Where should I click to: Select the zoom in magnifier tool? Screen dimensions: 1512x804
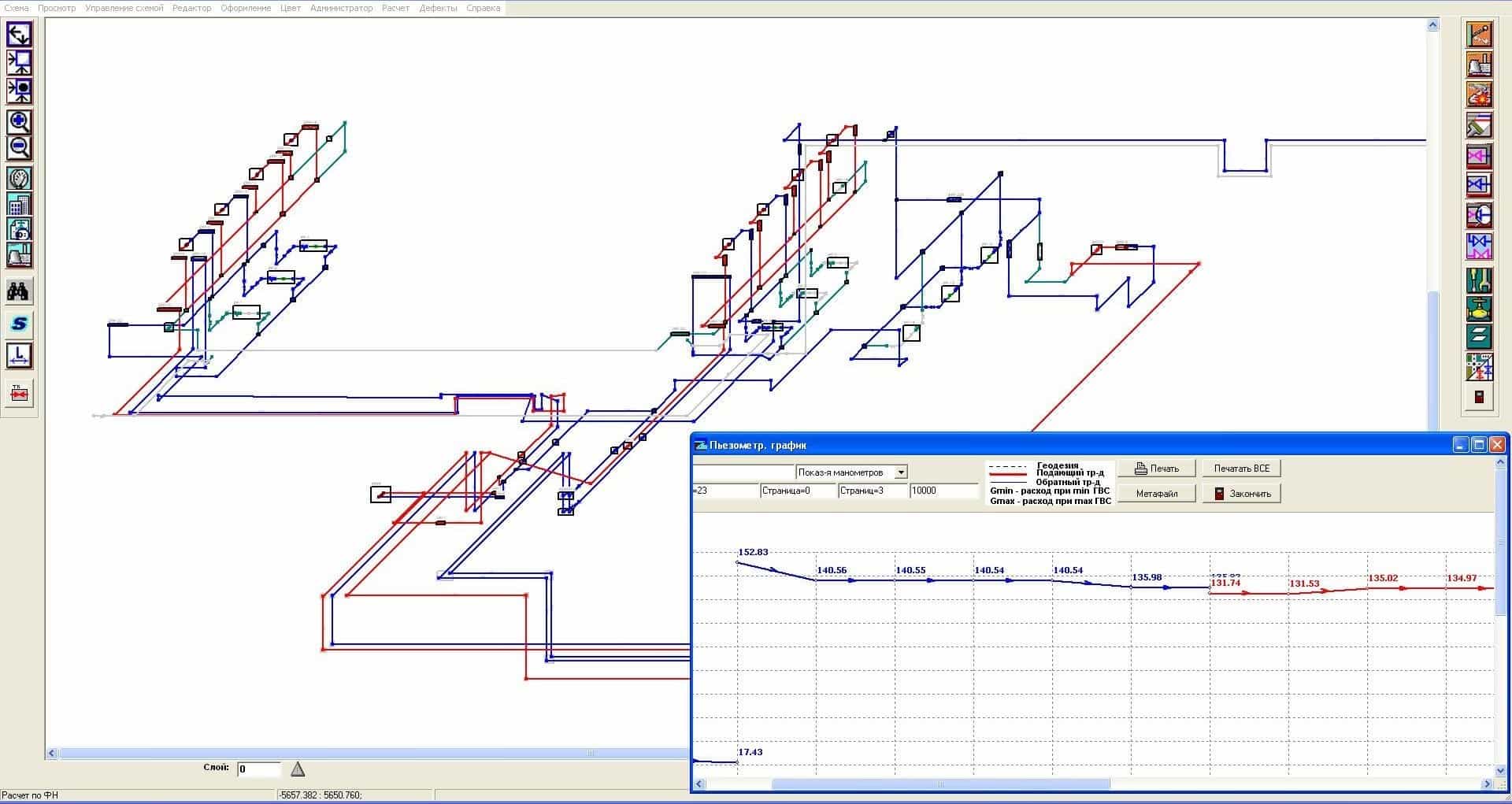coord(19,122)
